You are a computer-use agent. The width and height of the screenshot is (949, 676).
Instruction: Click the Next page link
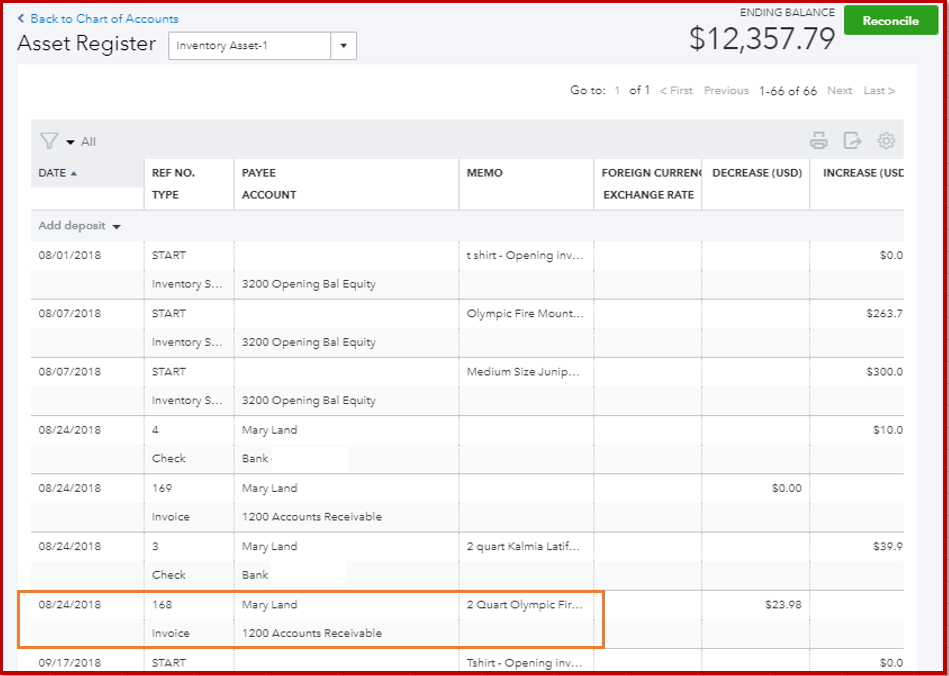(839, 91)
